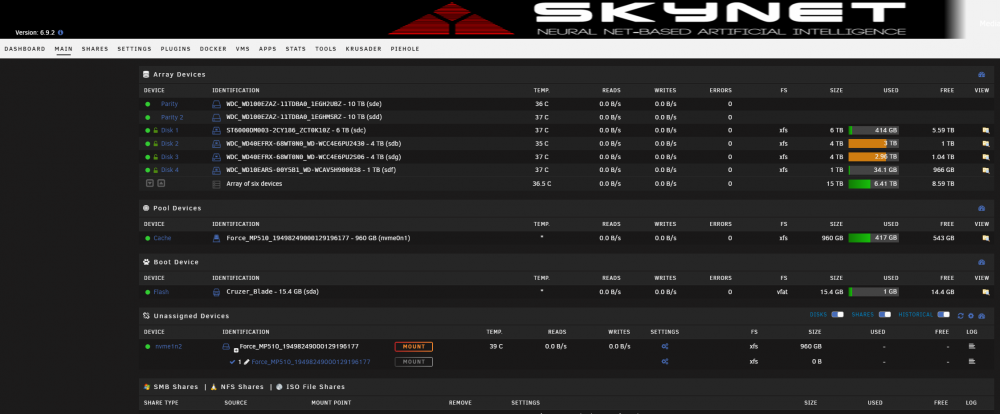Screen dimensions: 1000x414
Task: Open the Main tab
Action: point(63,48)
